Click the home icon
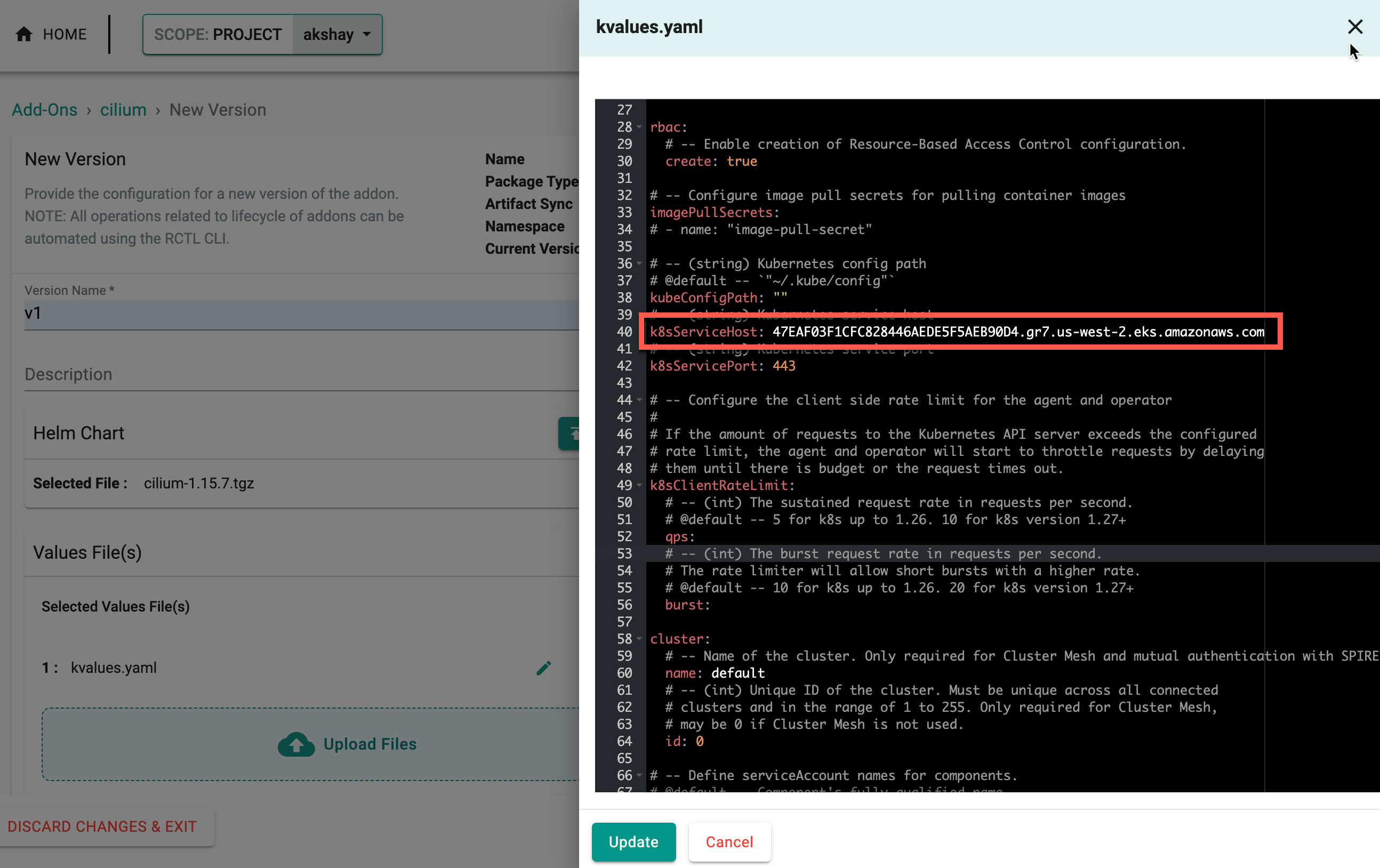 pyautogui.click(x=23, y=34)
